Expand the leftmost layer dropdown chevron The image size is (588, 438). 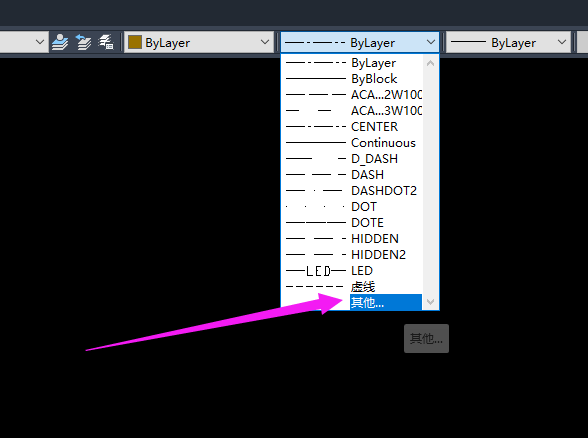coord(40,42)
